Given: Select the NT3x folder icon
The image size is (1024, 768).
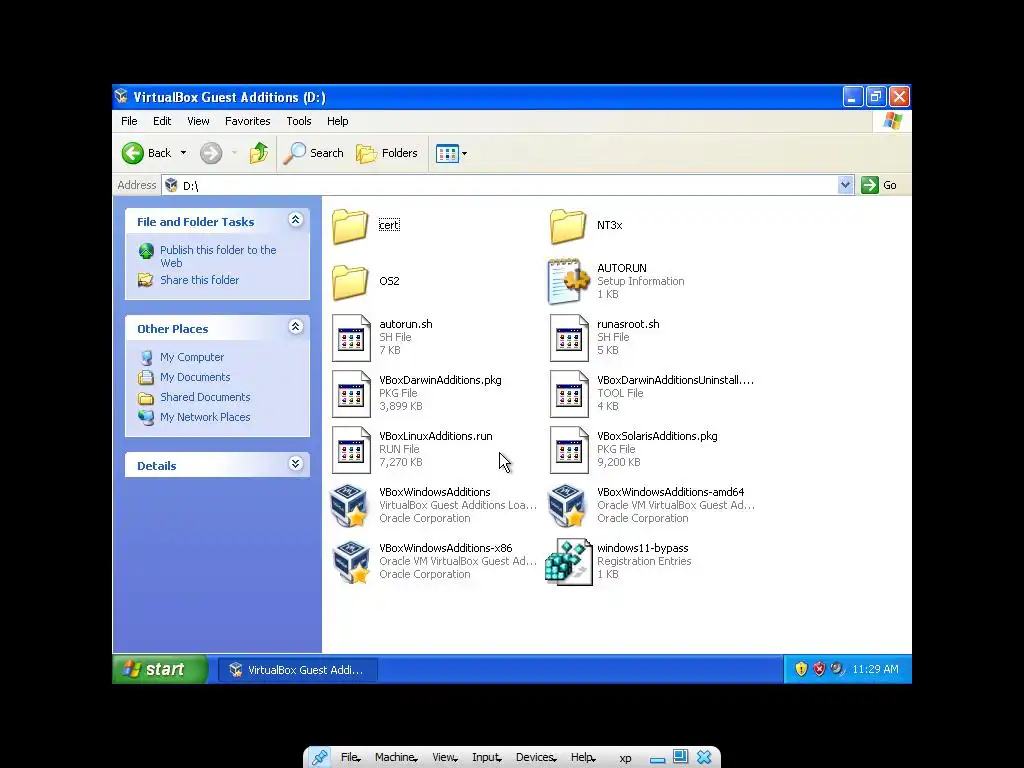Looking at the screenshot, I should pyautogui.click(x=568, y=226).
